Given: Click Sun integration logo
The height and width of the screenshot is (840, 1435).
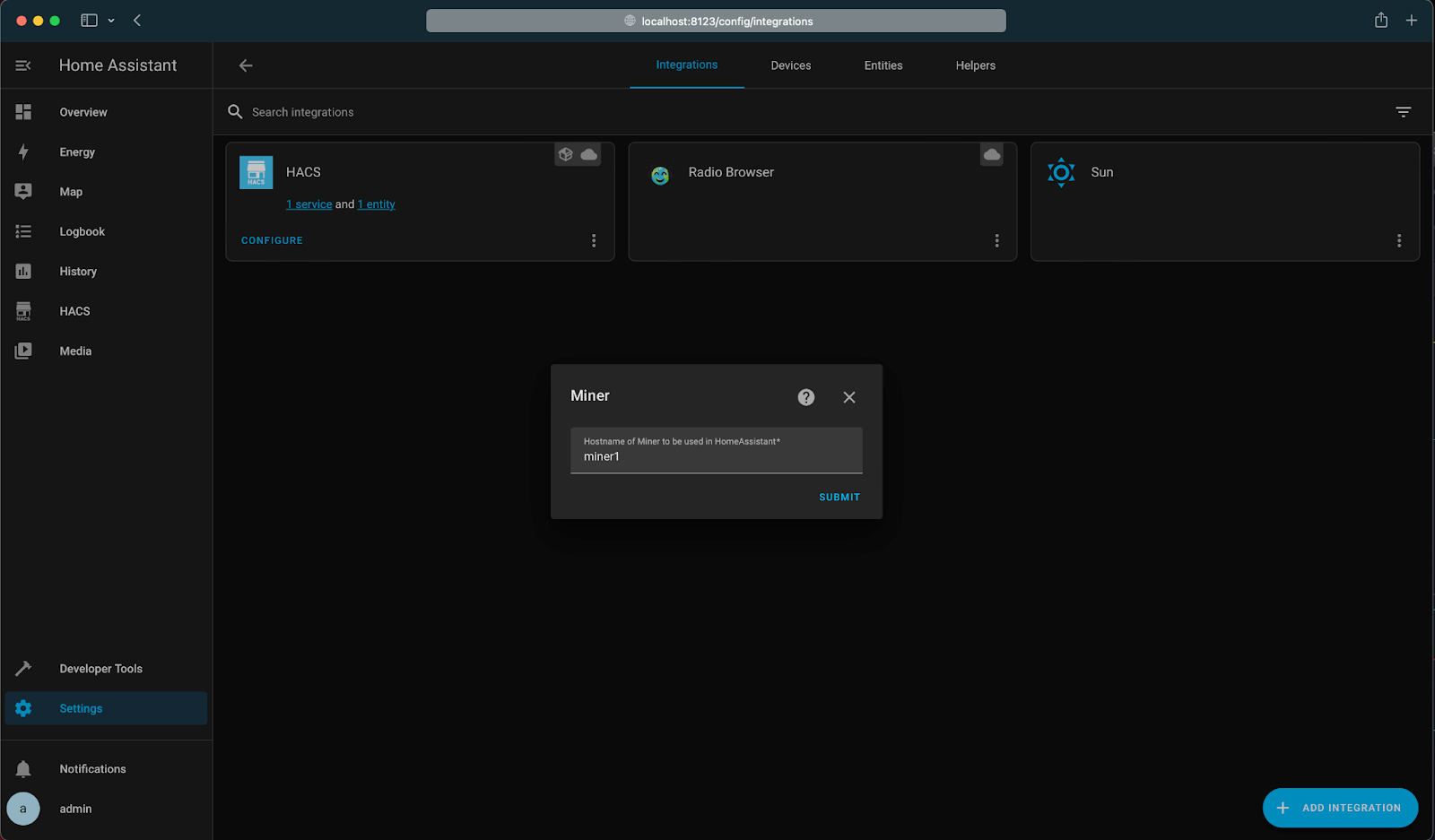Looking at the screenshot, I should click(x=1061, y=172).
